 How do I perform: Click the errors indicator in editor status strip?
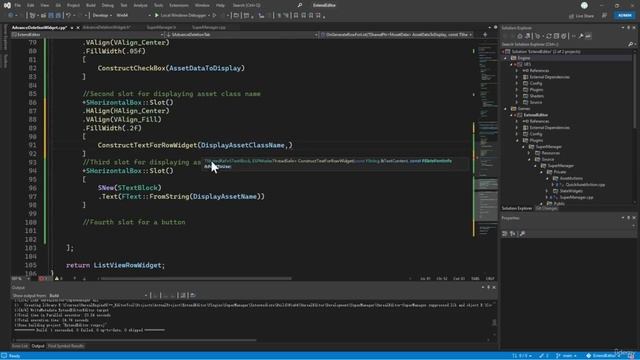[x=43, y=279]
